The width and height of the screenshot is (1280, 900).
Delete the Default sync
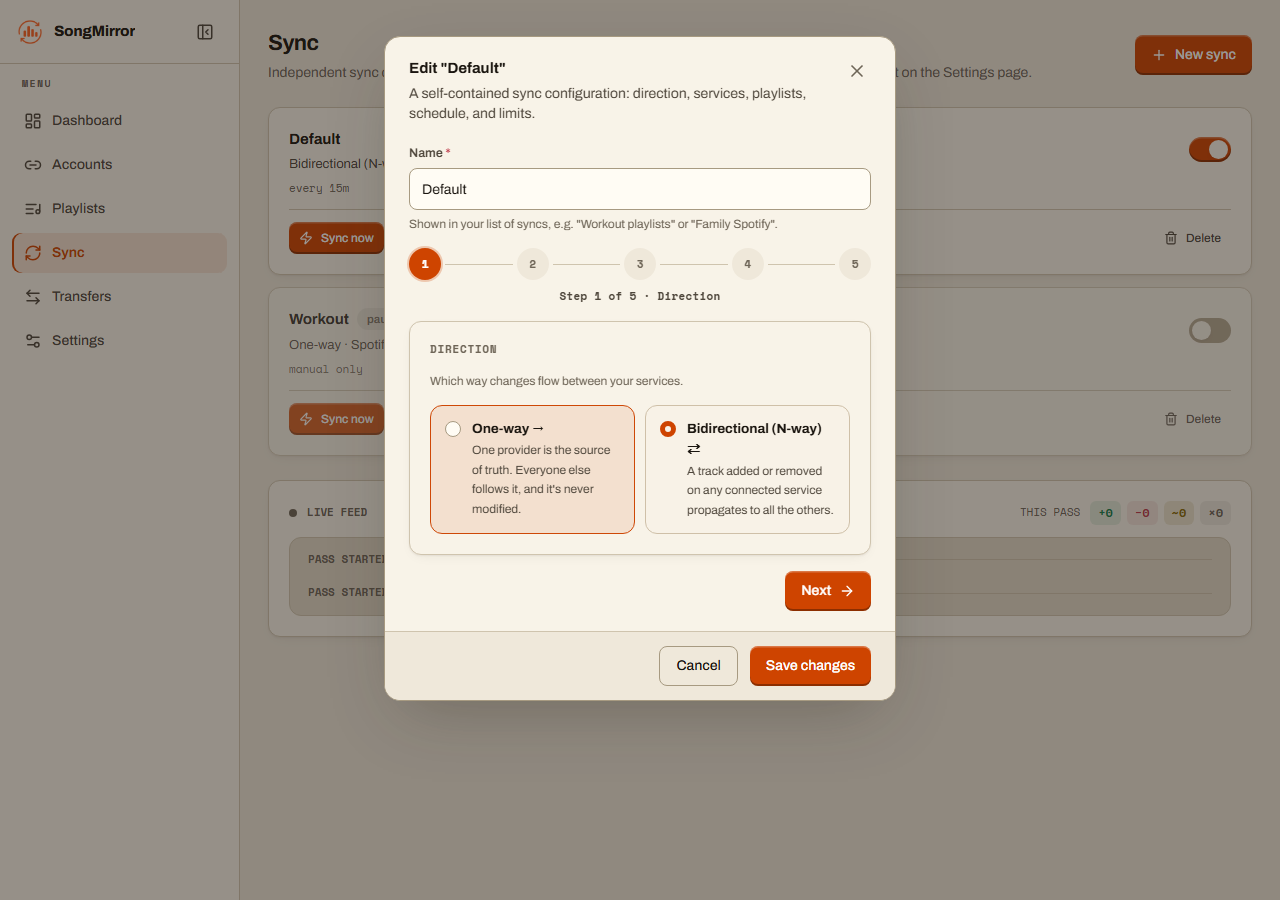[1193, 238]
